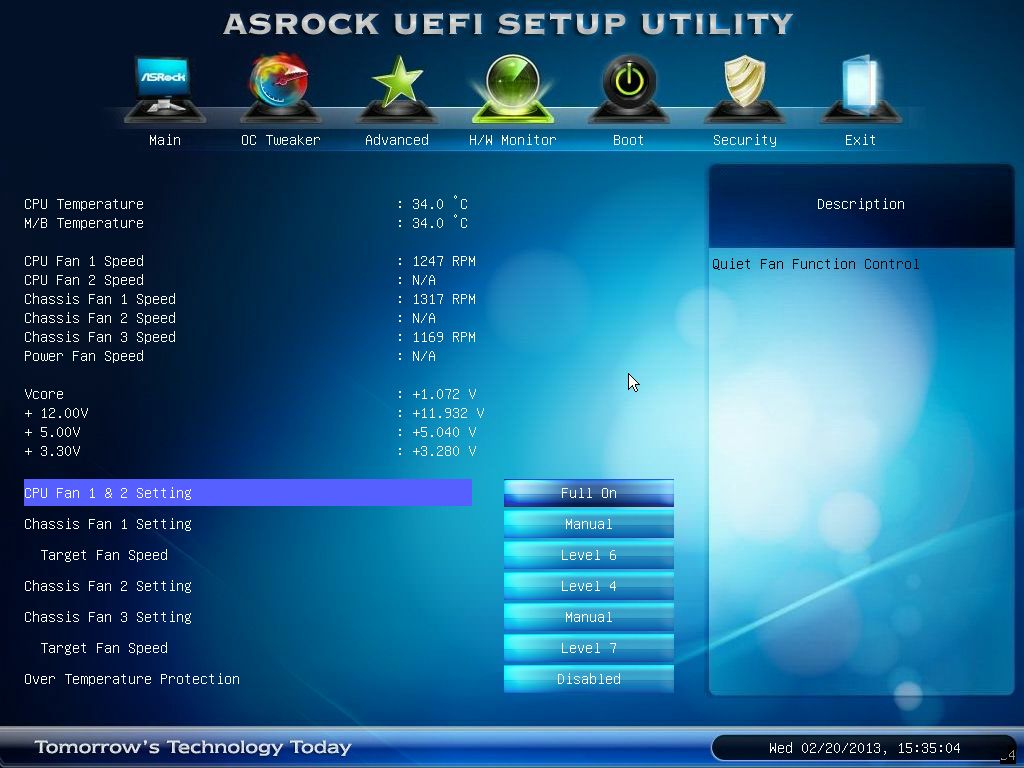
Task: Click the green star Advanced icon
Action: click(396, 88)
